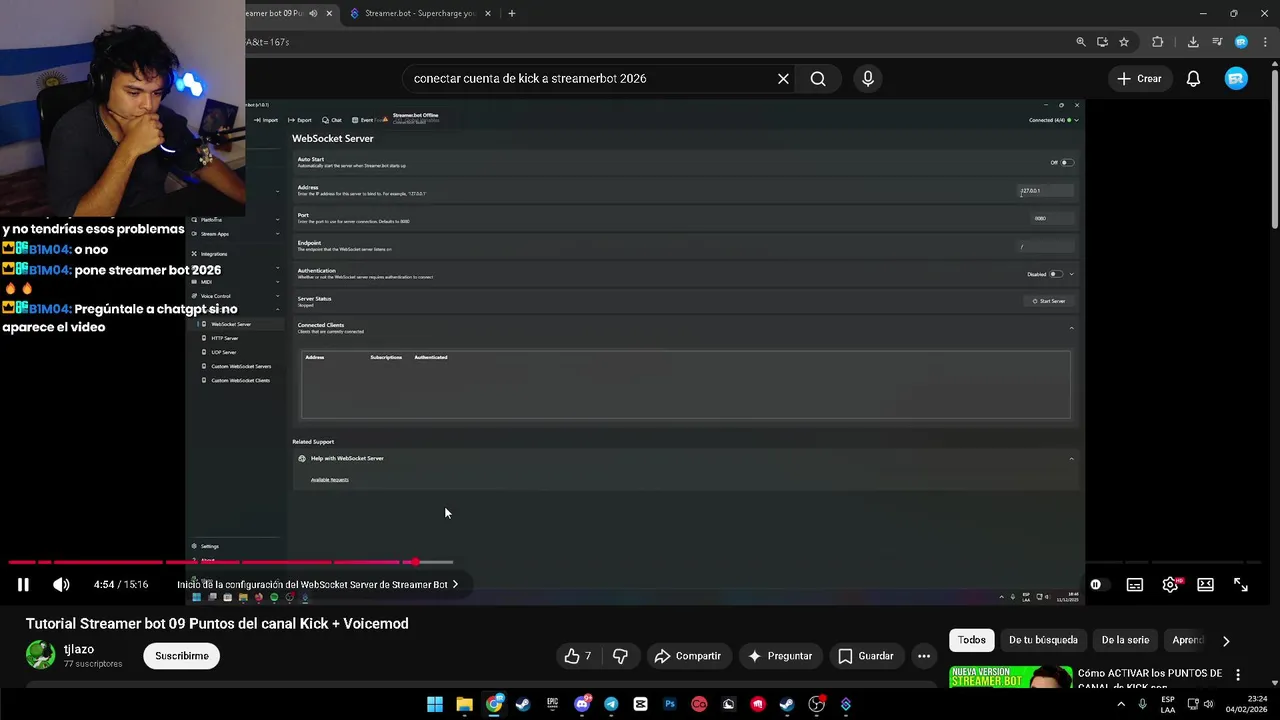This screenshot has height=720, width=1280.
Task: Open Photoshop from the taskbar
Action: 670,704
